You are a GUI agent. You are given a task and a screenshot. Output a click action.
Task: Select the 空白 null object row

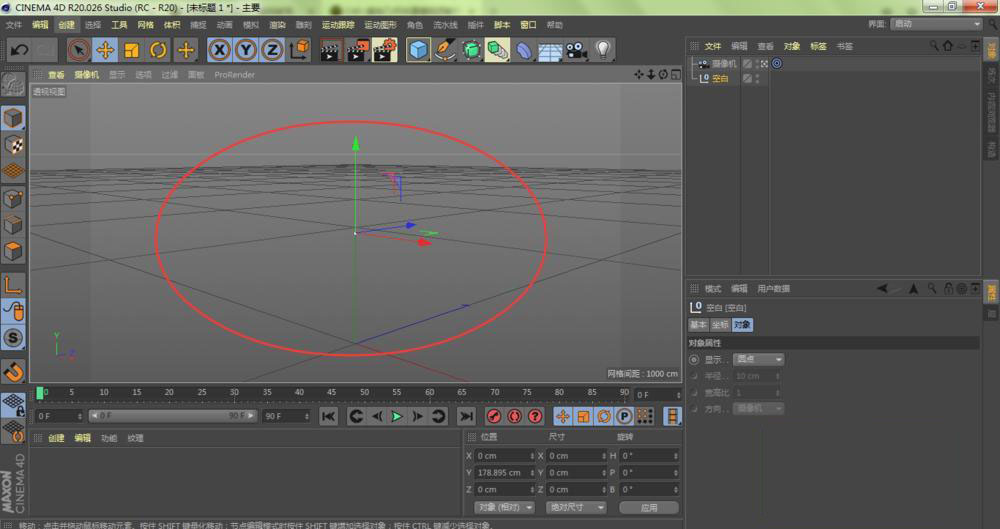pyautogui.click(x=720, y=78)
